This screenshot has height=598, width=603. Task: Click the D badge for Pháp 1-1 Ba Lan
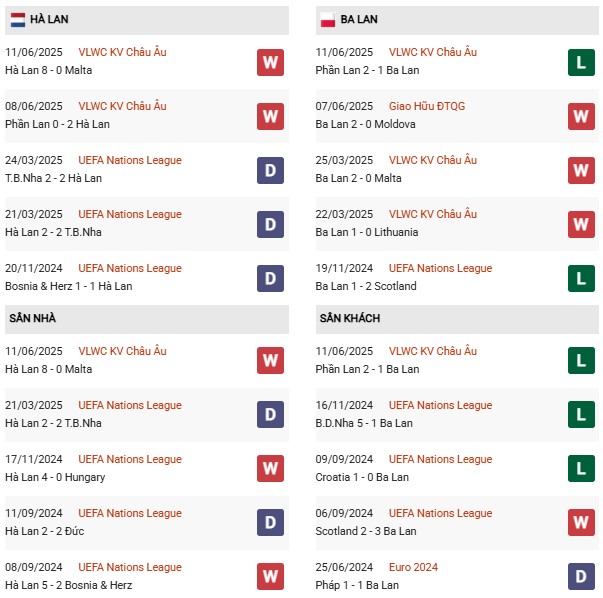click(x=581, y=577)
